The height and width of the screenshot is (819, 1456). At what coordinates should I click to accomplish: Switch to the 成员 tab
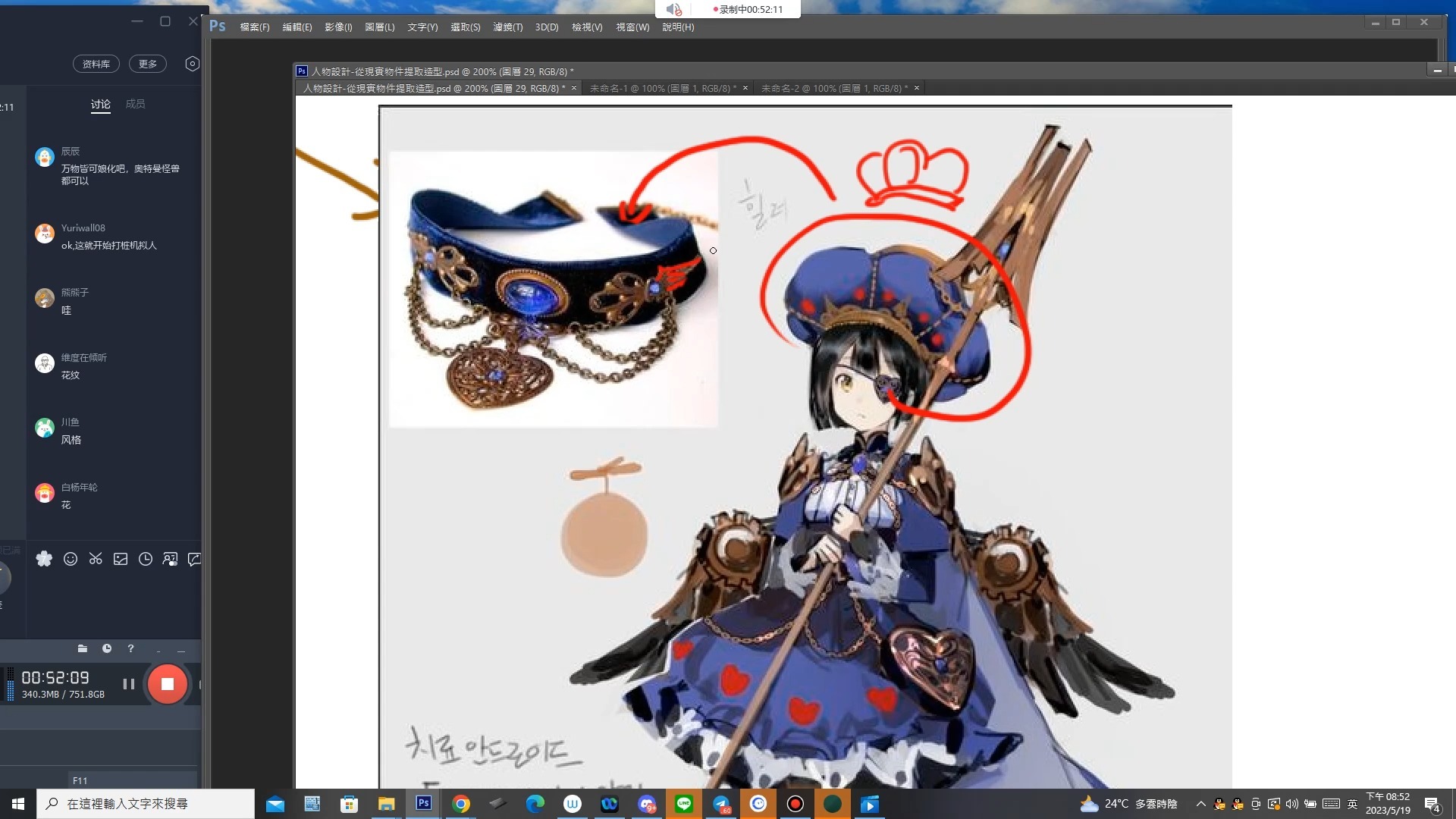135,104
